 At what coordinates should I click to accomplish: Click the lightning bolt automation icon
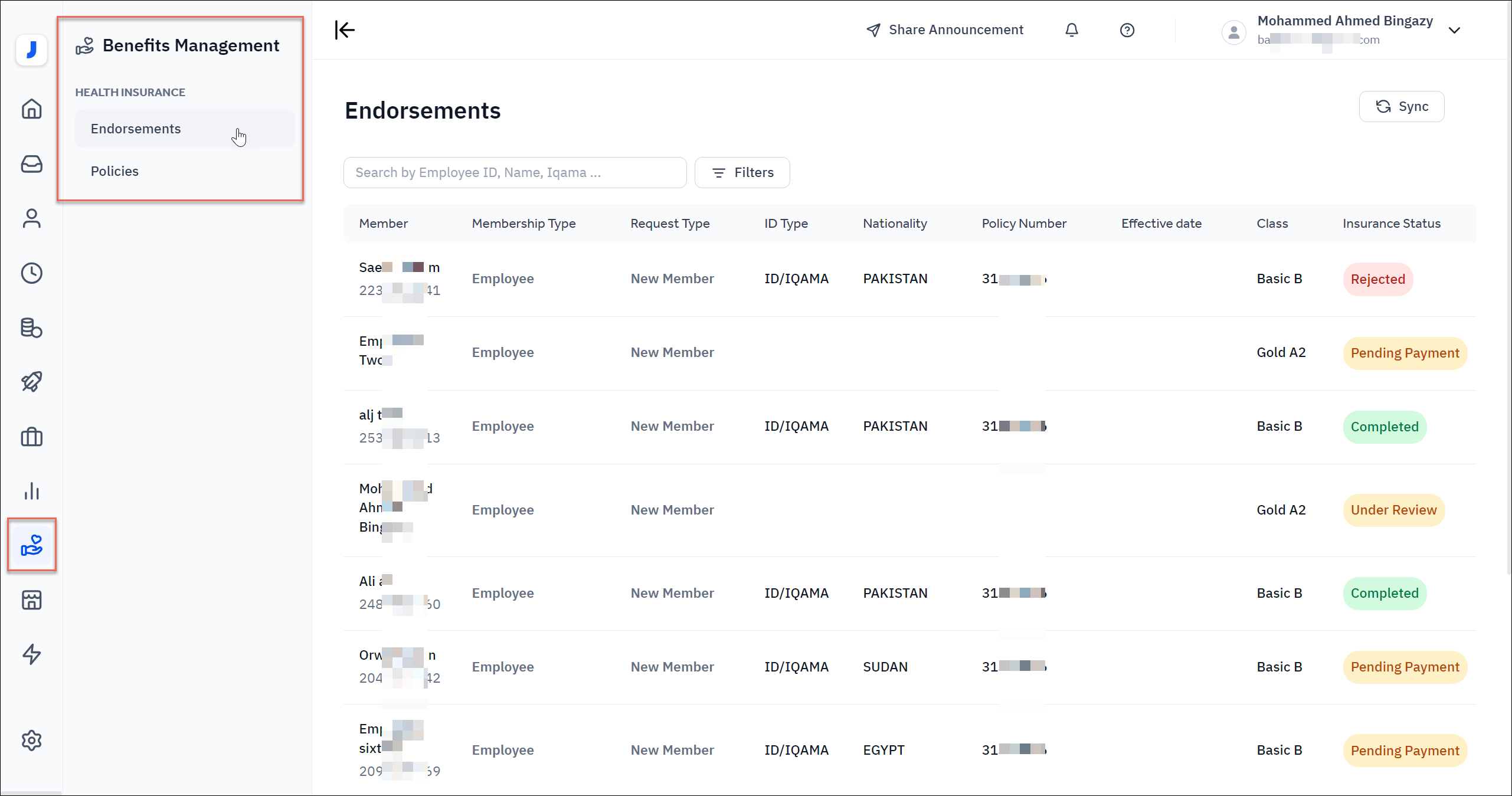point(31,654)
